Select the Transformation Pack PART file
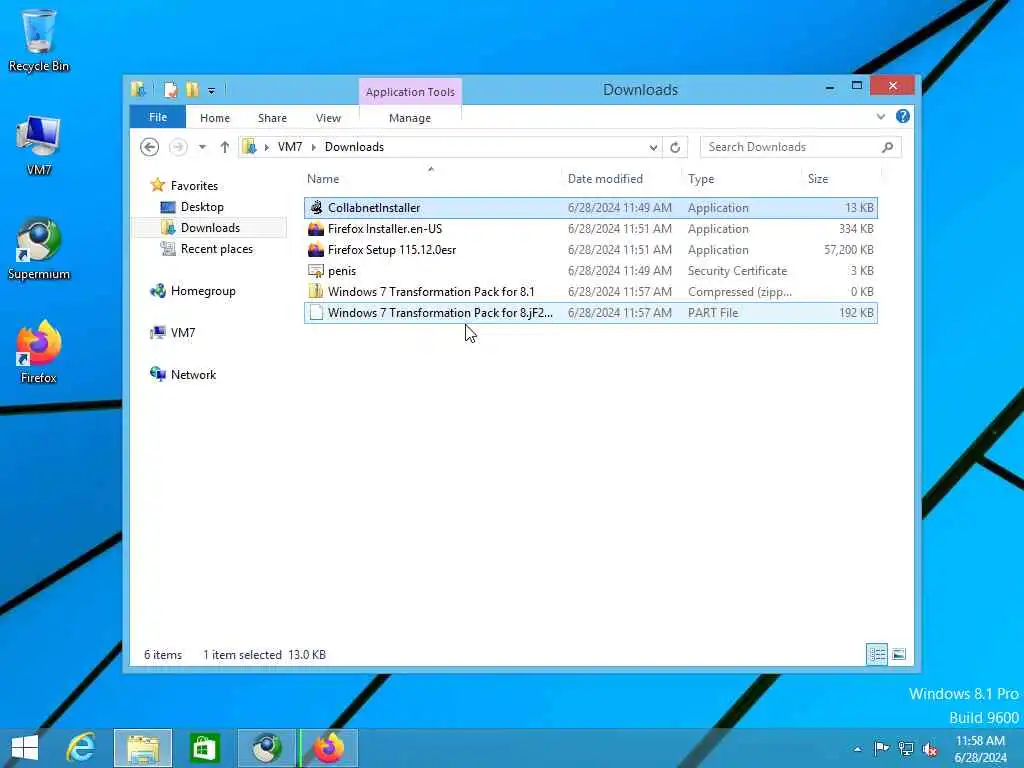Image resolution: width=1024 pixels, height=768 pixels. pos(590,313)
